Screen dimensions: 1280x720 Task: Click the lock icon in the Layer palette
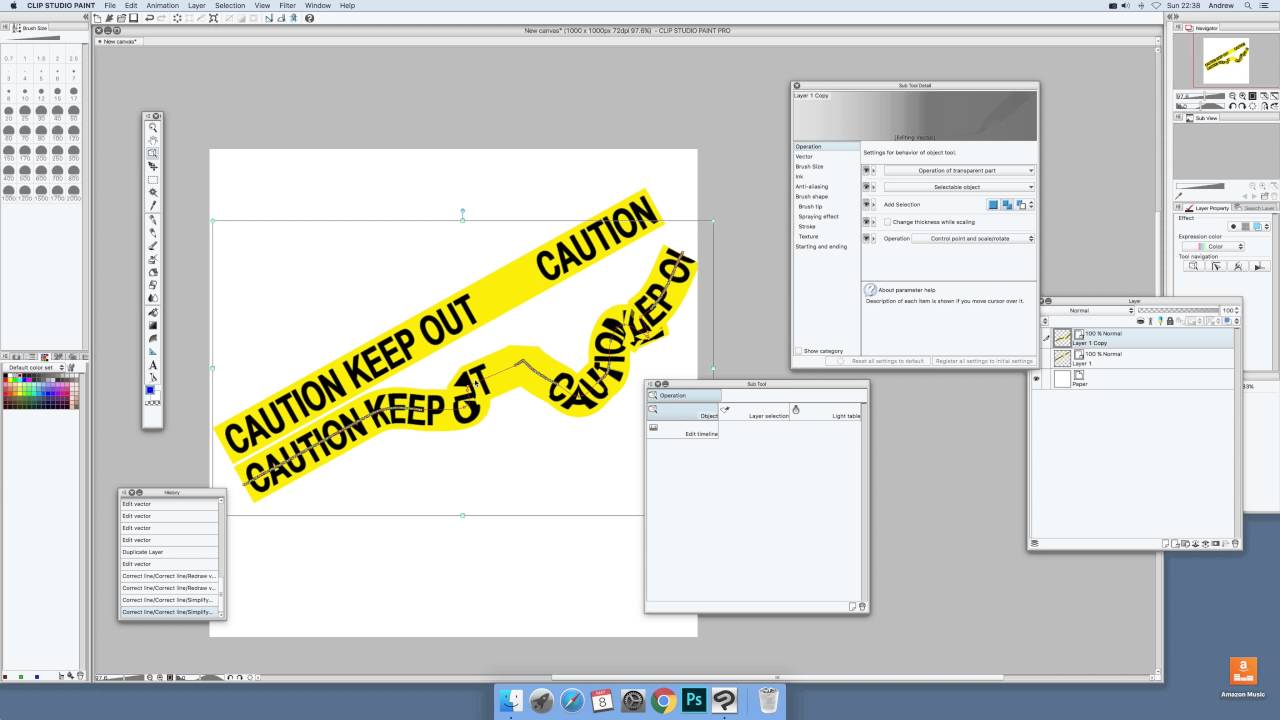tap(1170, 321)
